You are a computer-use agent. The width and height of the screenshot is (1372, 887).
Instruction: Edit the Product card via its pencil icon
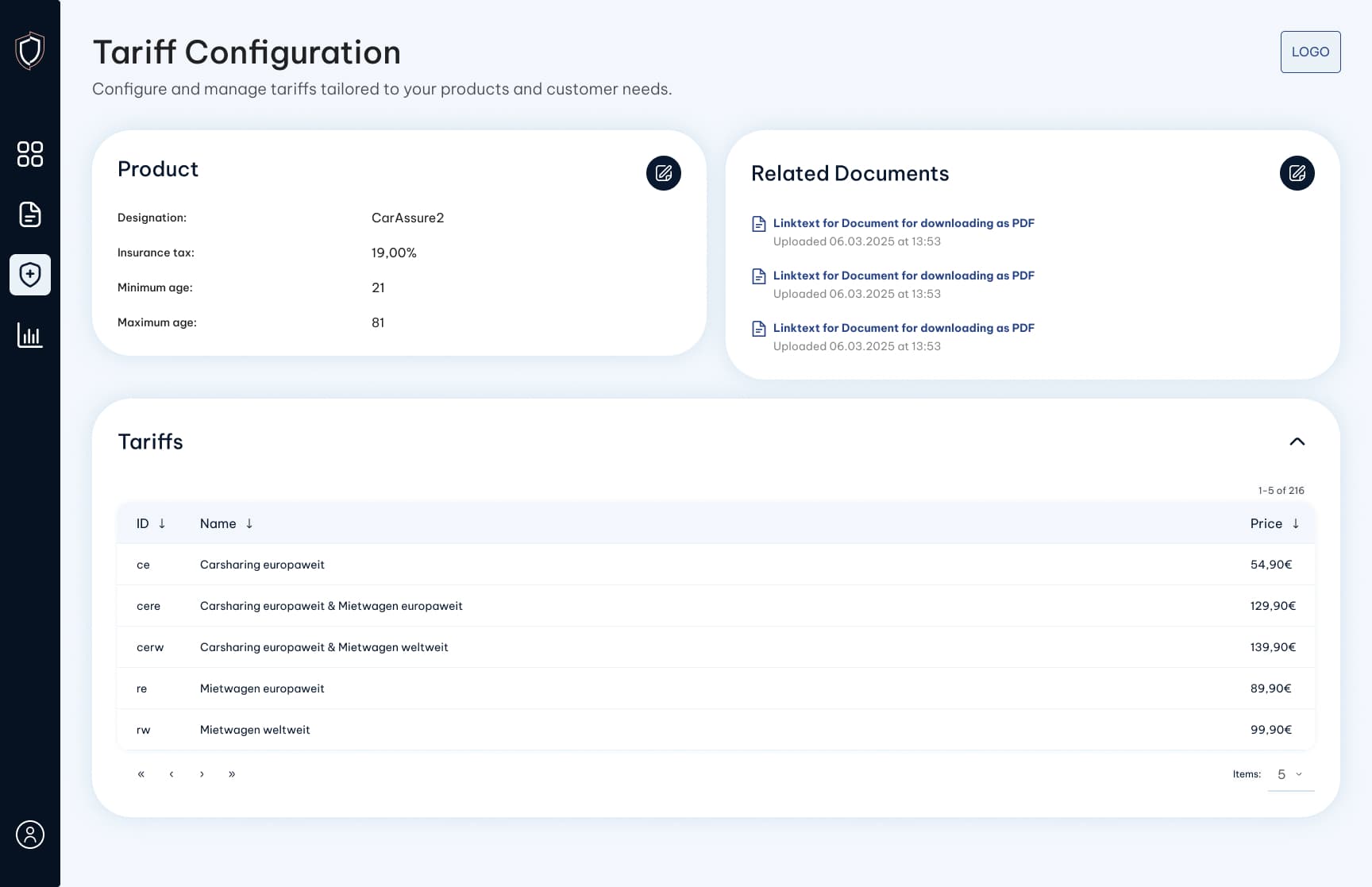pyautogui.click(x=664, y=173)
